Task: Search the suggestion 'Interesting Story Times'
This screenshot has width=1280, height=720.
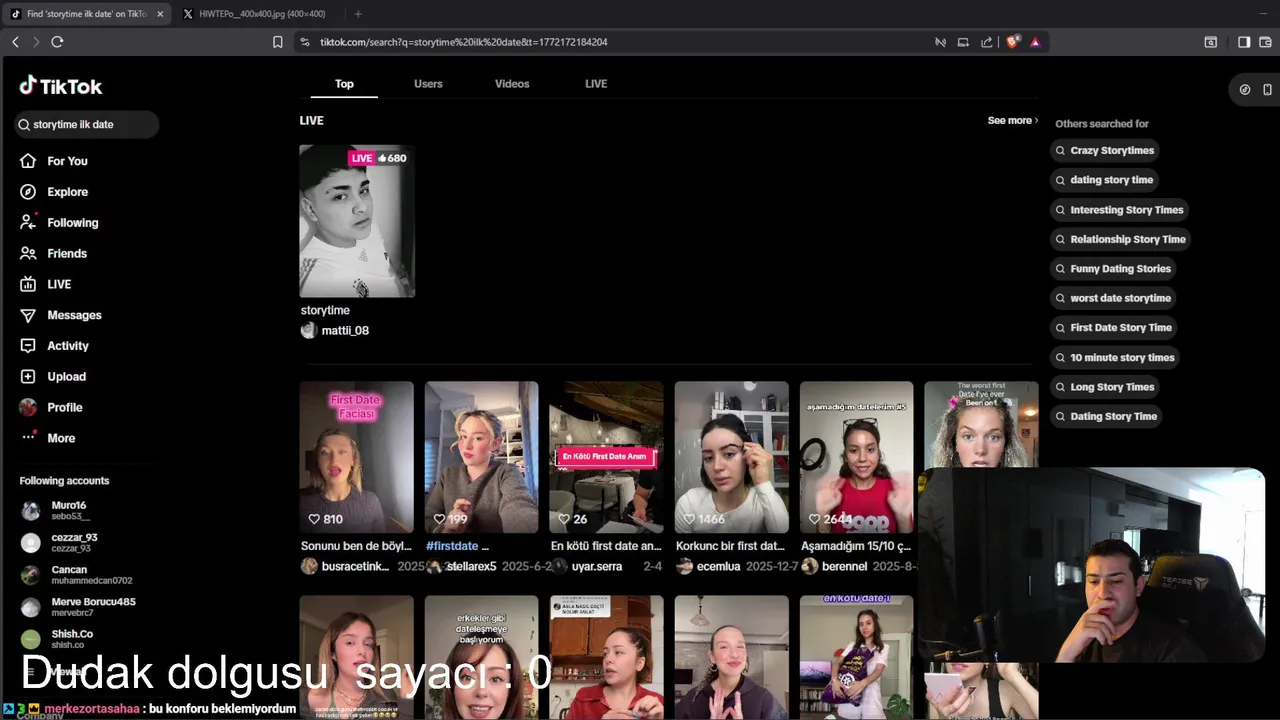Action: [1119, 210]
